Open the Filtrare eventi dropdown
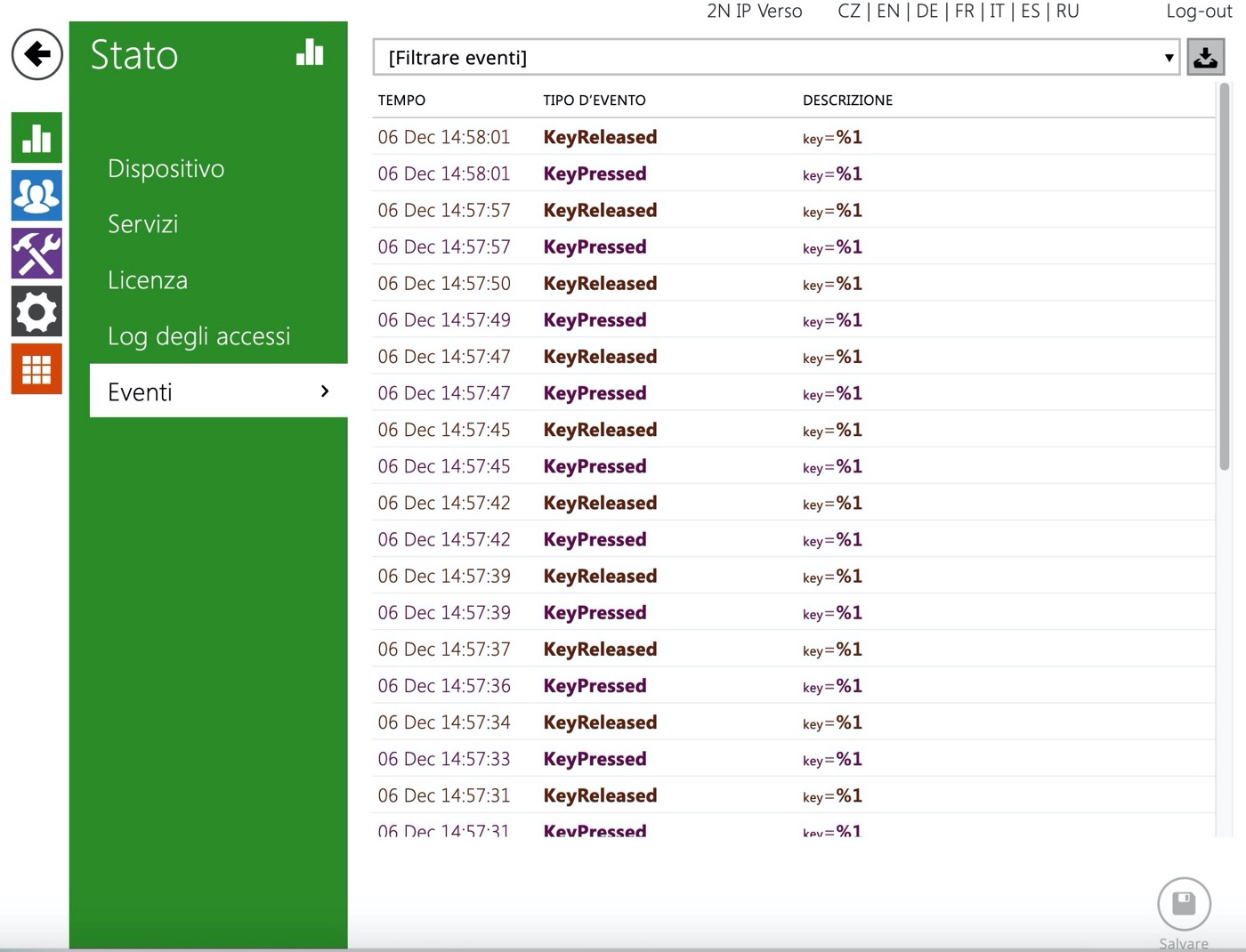 coord(776,58)
